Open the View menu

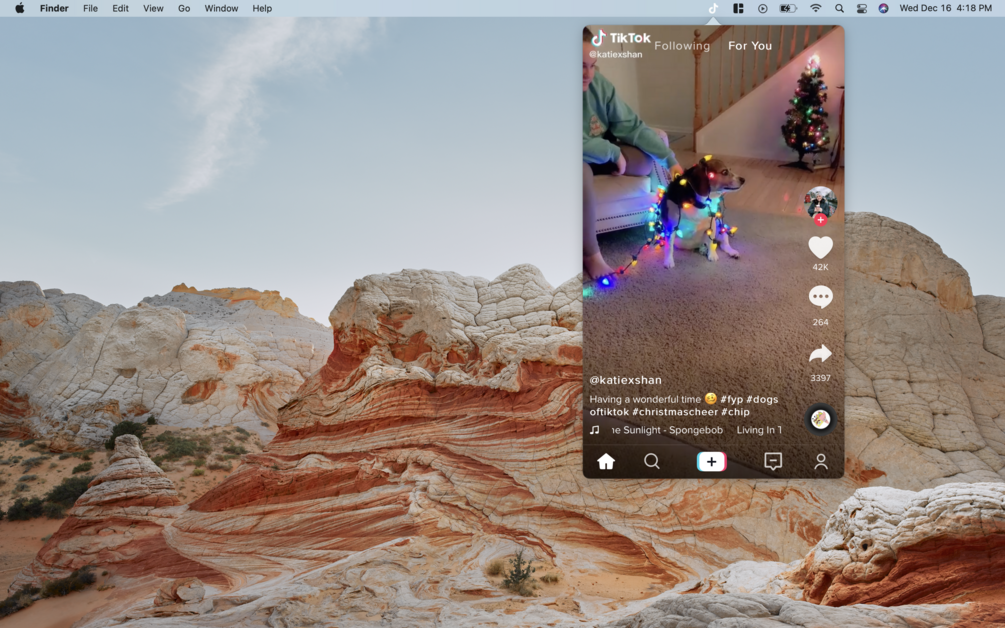pos(153,8)
